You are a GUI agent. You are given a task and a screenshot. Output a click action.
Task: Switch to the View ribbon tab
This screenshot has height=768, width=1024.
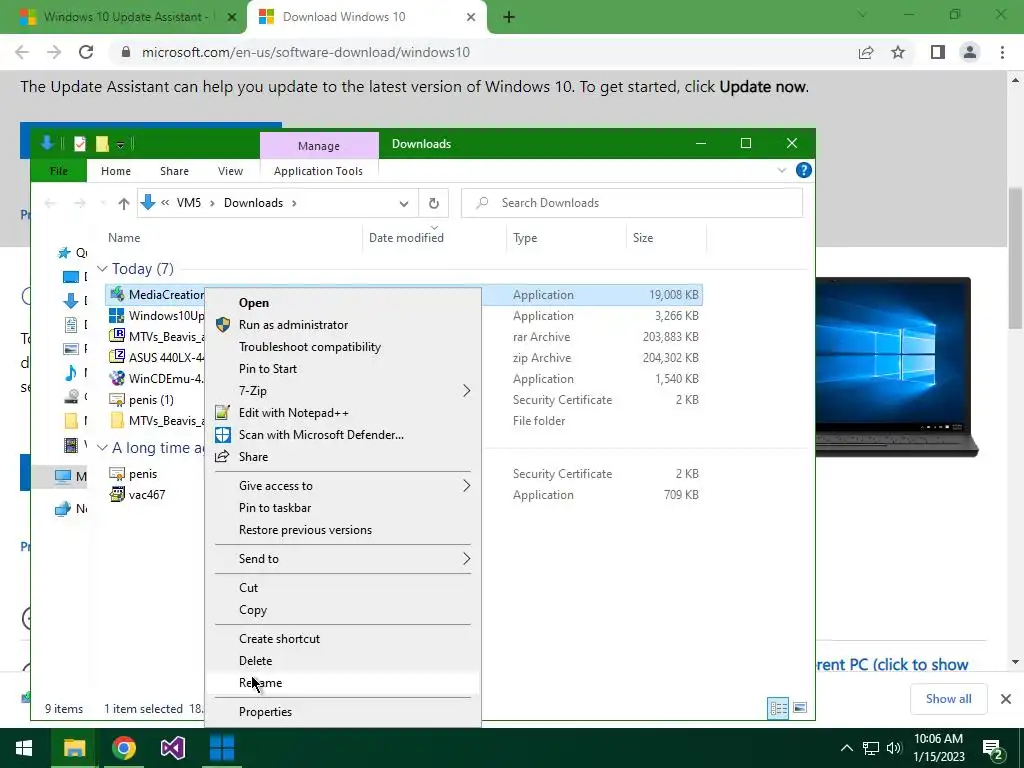tap(231, 171)
